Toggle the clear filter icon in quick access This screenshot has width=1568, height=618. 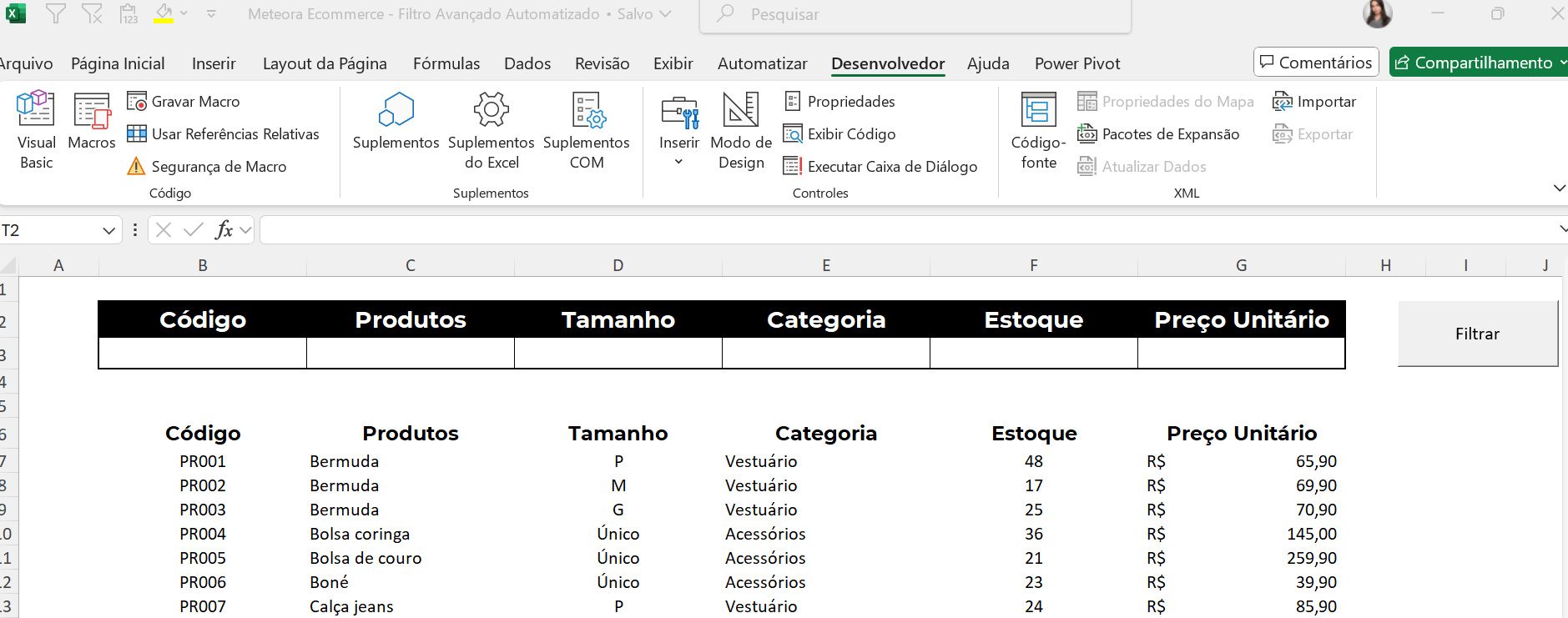point(92,14)
